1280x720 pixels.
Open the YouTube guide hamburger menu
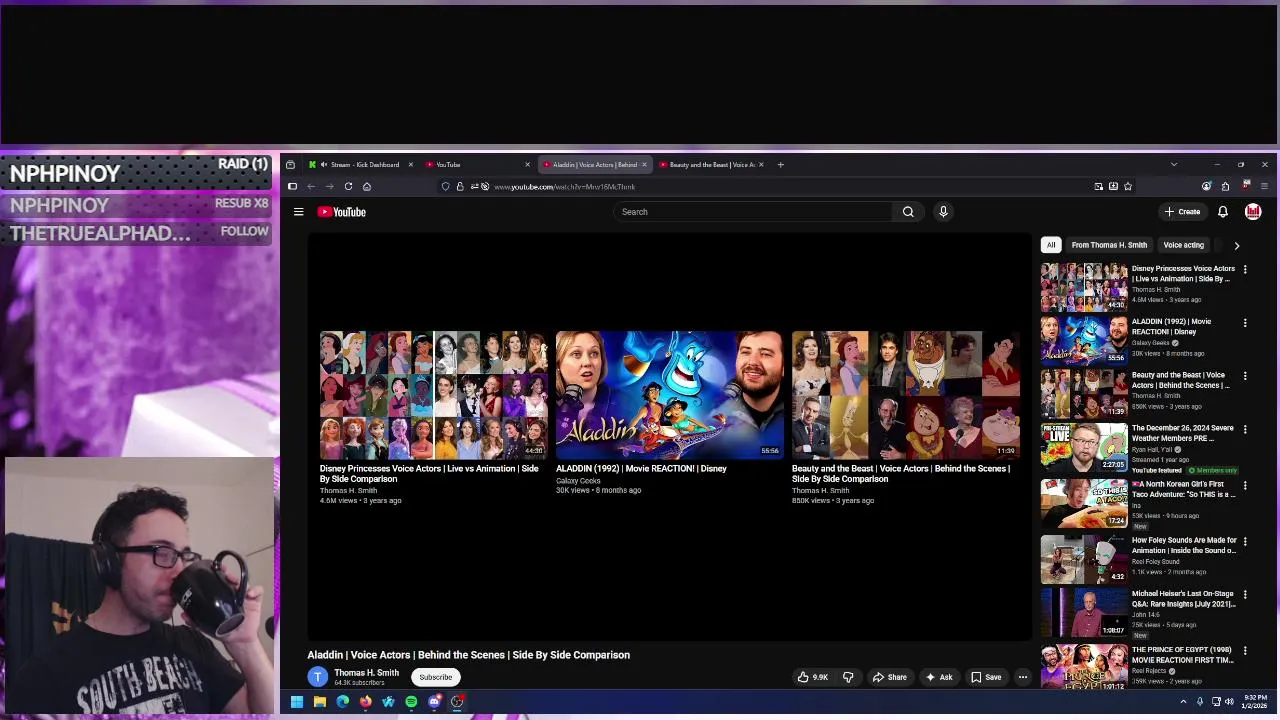tap(298, 212)
